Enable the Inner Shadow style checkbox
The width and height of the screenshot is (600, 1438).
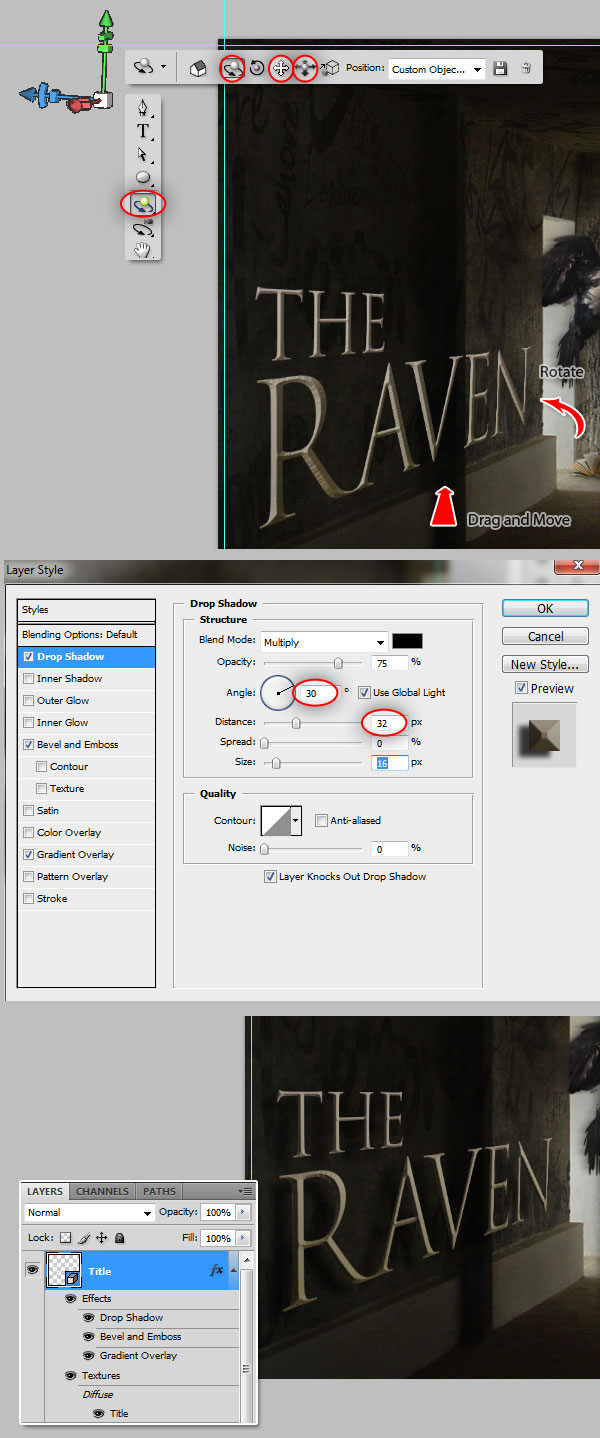tap(28, 679)
